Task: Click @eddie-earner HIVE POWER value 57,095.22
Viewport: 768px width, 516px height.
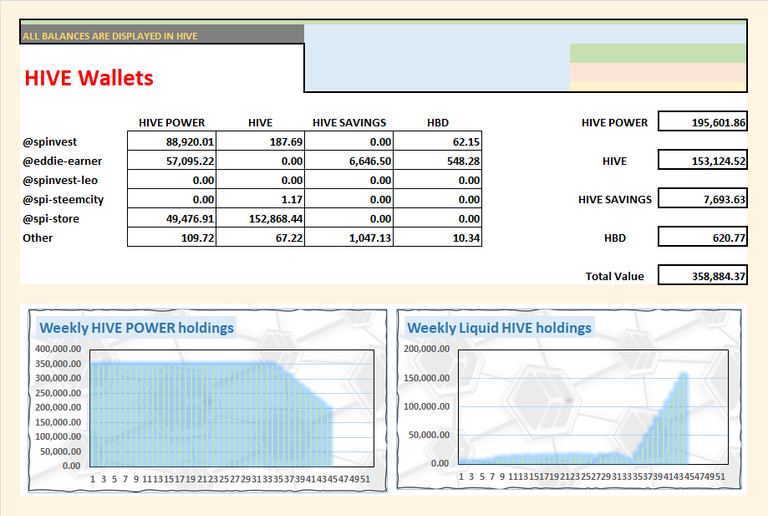Action: tap(171, 161)
